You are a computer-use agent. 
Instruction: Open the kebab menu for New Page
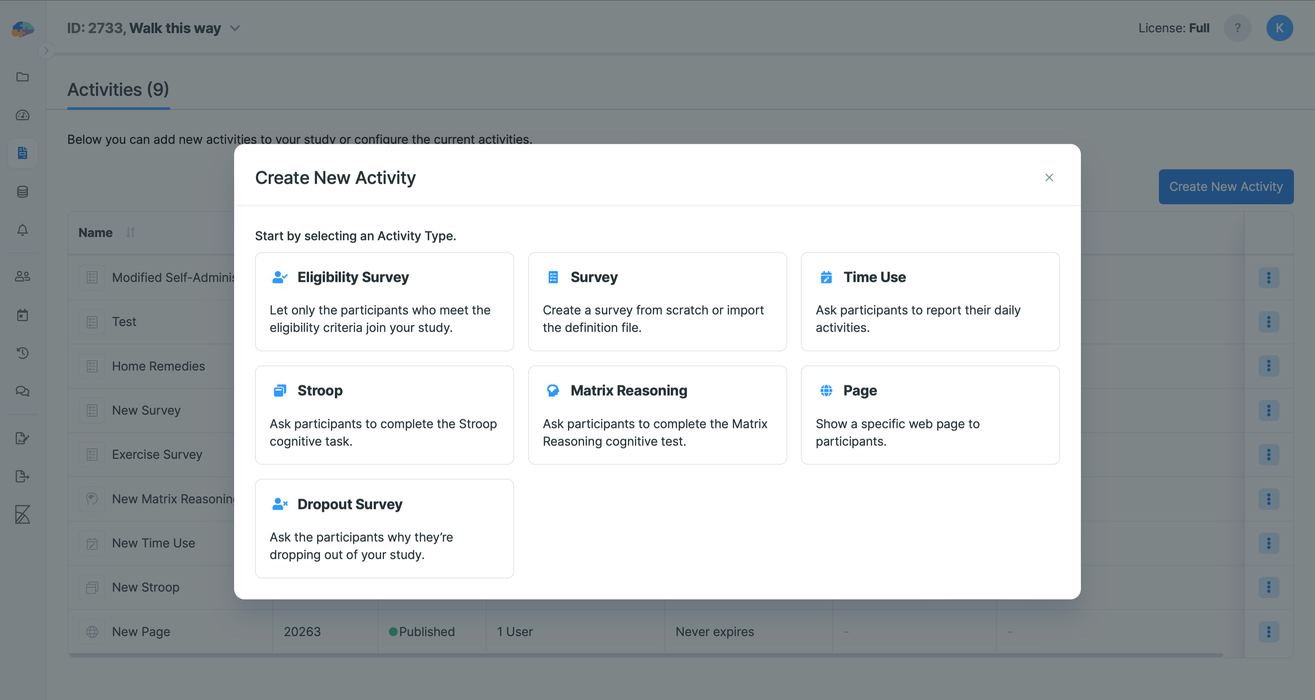tap(1268, 631)
